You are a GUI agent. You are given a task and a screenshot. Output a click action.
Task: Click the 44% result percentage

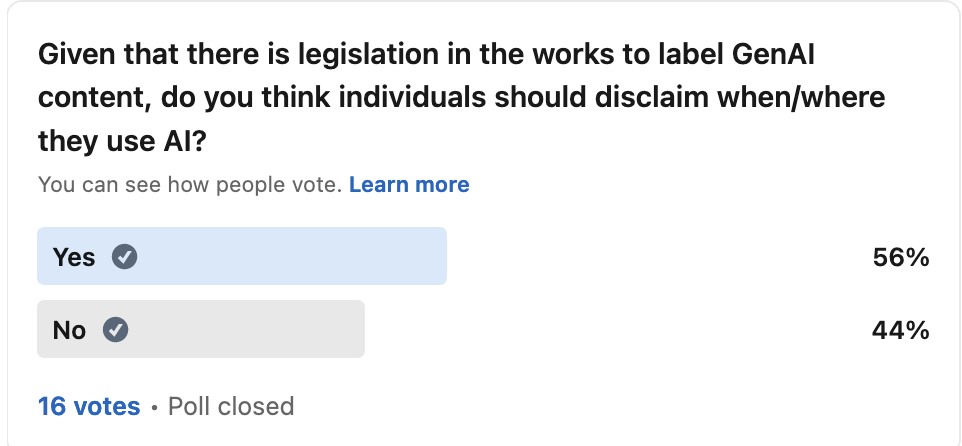pos(901,329)
